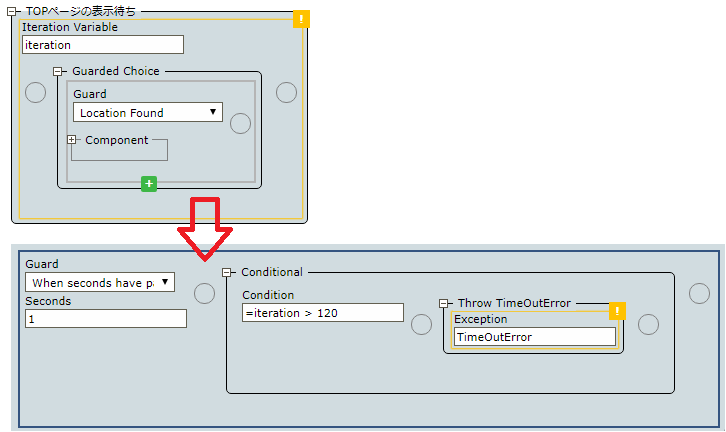The image size is (726, 432).
Task: Select the circle connector beside the Location Found guard
Action: 240,124
